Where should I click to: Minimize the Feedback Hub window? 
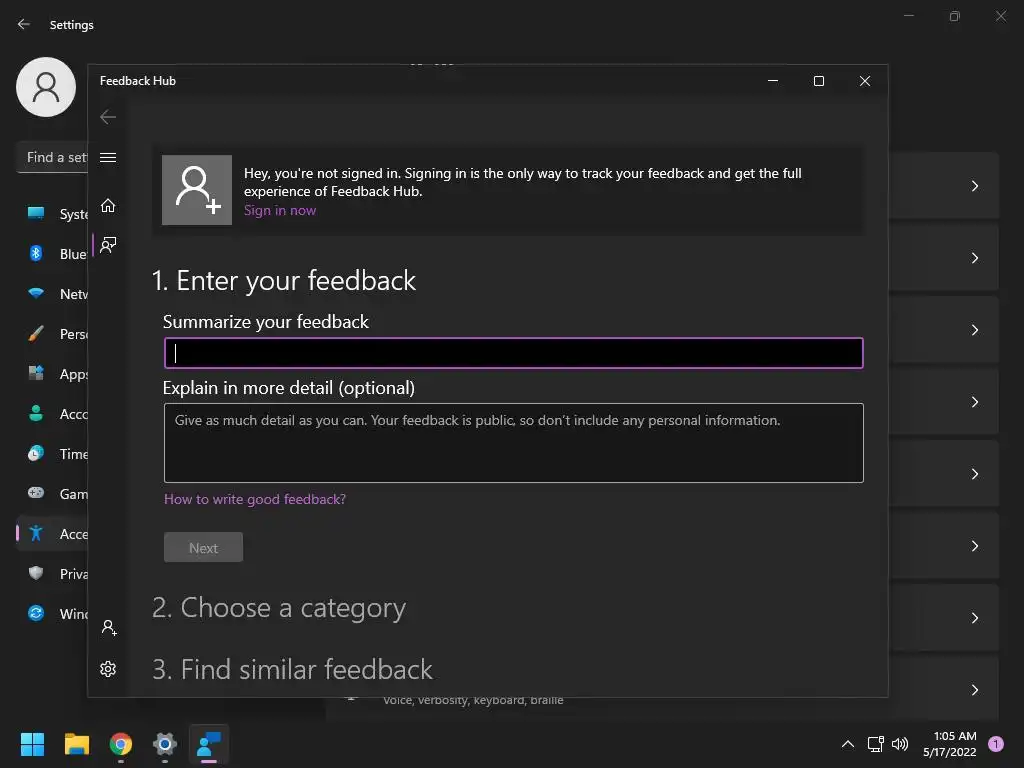(773, 81)
